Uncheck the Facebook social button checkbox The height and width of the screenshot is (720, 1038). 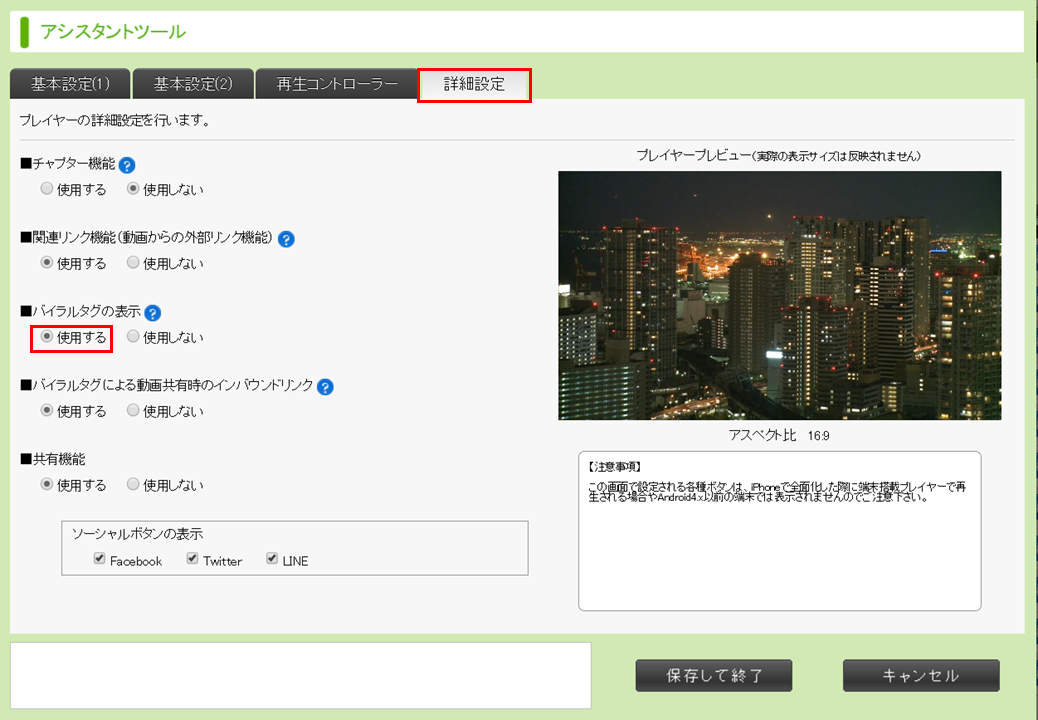100,559
